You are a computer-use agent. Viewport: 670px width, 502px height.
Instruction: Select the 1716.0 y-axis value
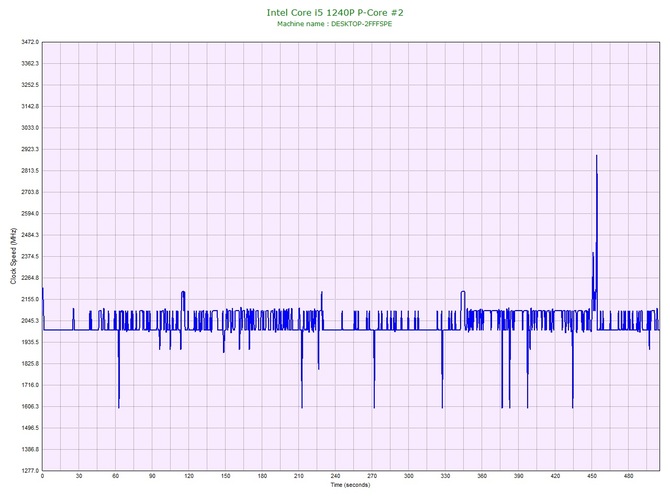tap(30, 385)
